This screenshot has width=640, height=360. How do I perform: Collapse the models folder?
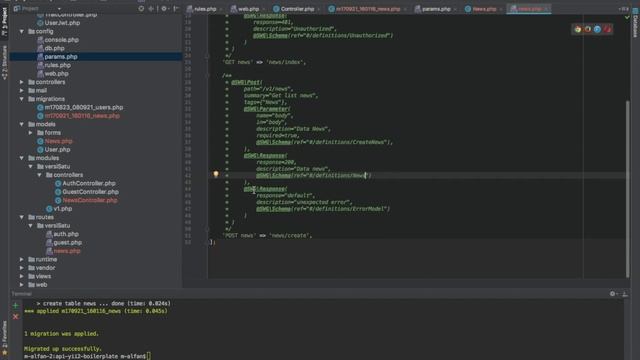click(x=22, y=124)
